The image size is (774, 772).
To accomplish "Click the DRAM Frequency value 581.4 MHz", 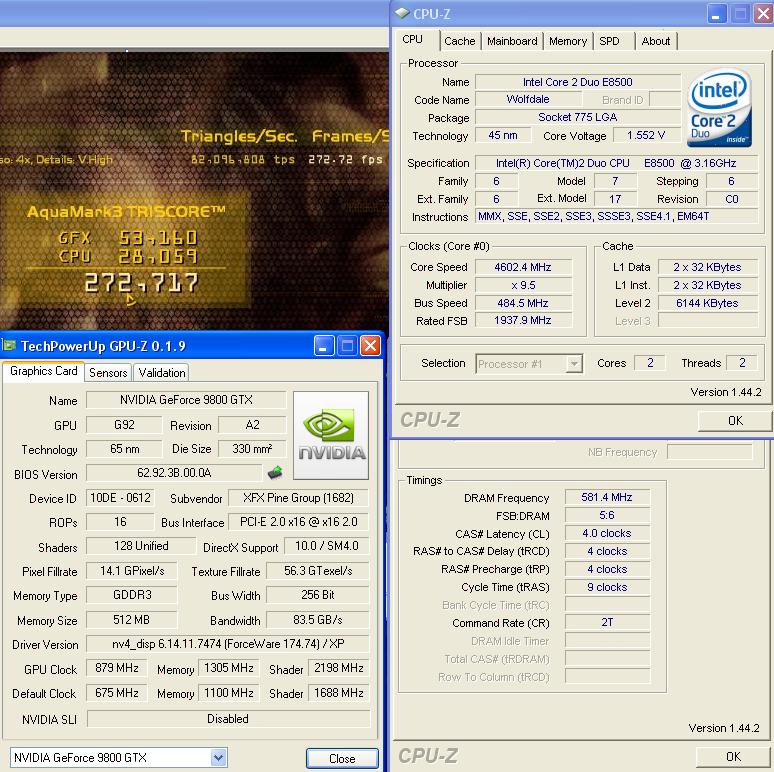I will tap(607, 497).
